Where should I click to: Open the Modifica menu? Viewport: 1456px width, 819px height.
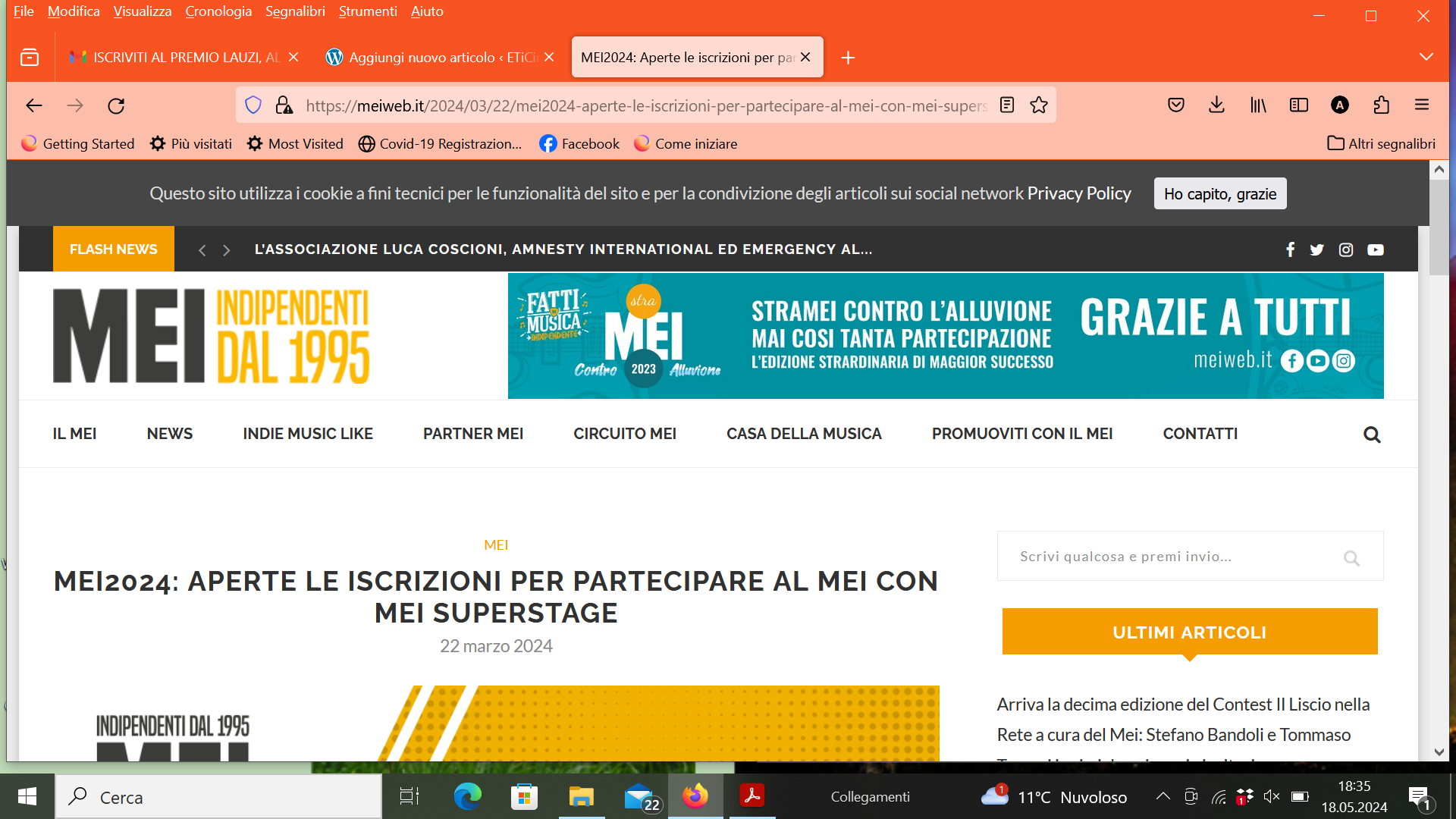(x=74, y=11)
